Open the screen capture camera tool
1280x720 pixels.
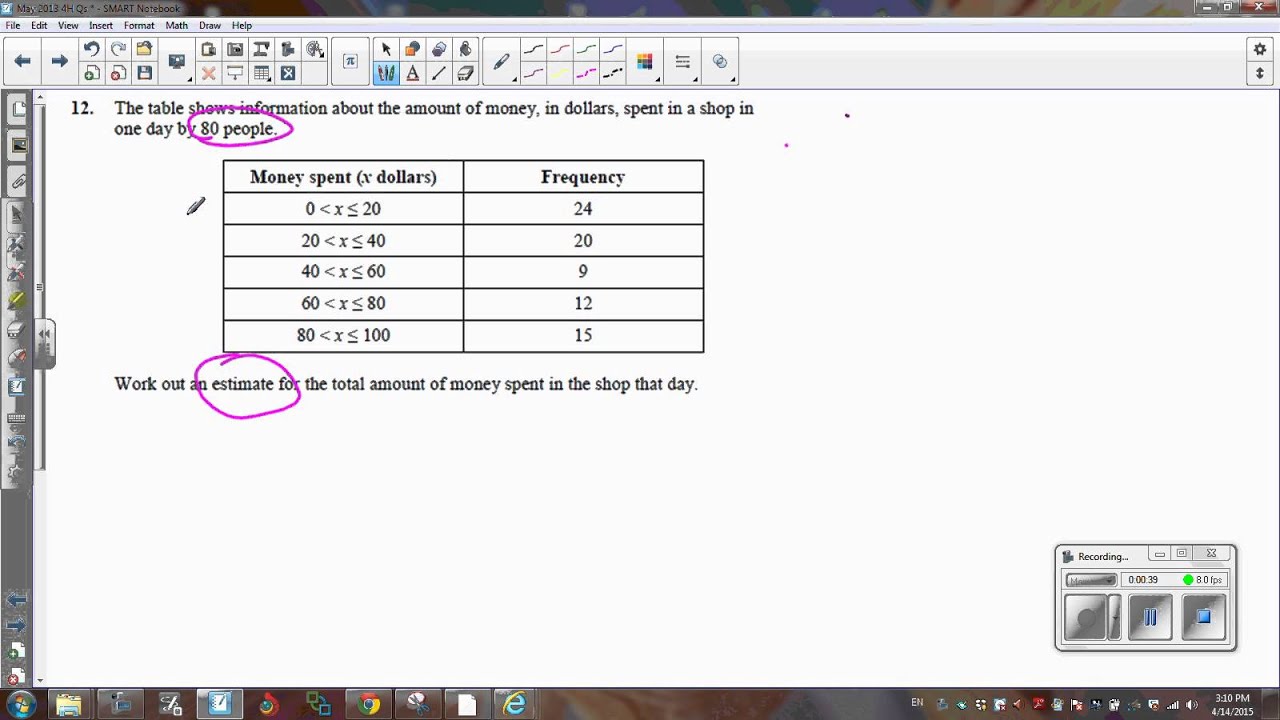[x=235, y=49]
